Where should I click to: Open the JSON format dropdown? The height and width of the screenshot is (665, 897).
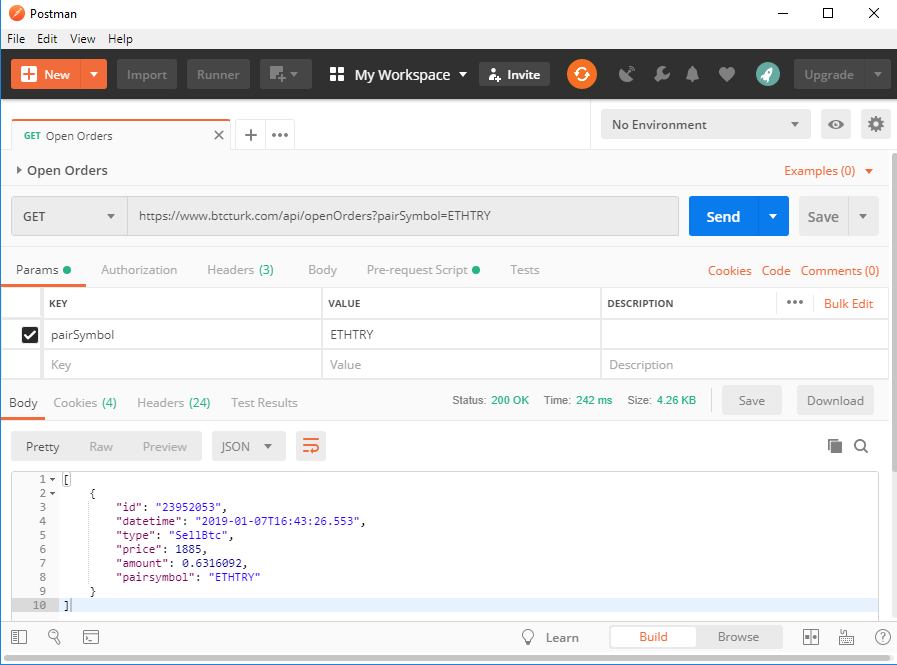pos(248,446)
